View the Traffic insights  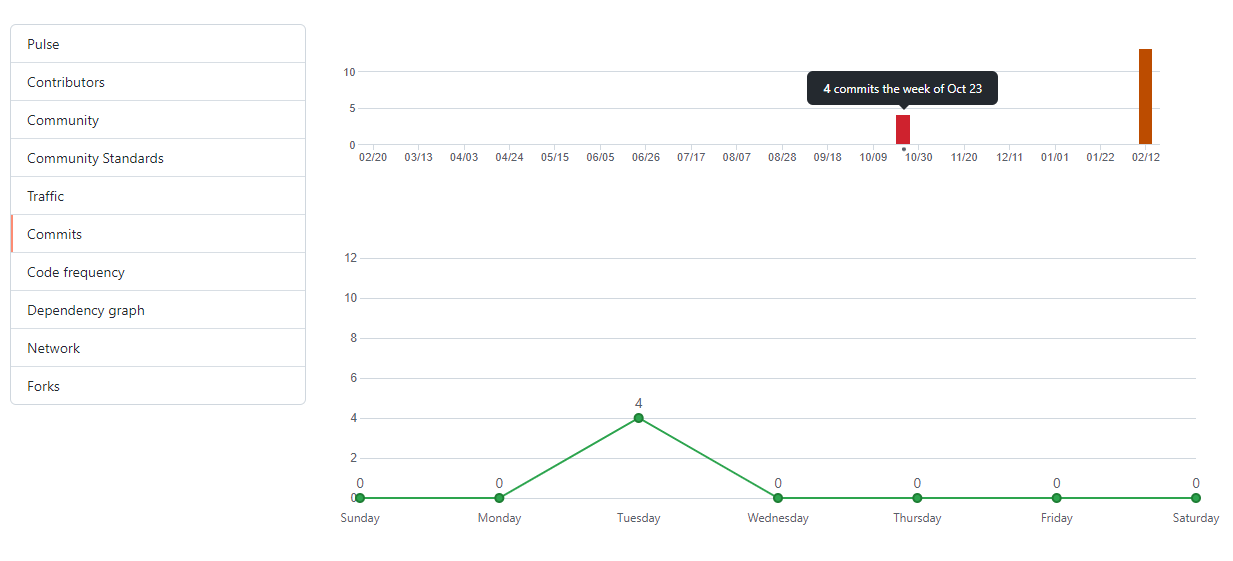158,196
